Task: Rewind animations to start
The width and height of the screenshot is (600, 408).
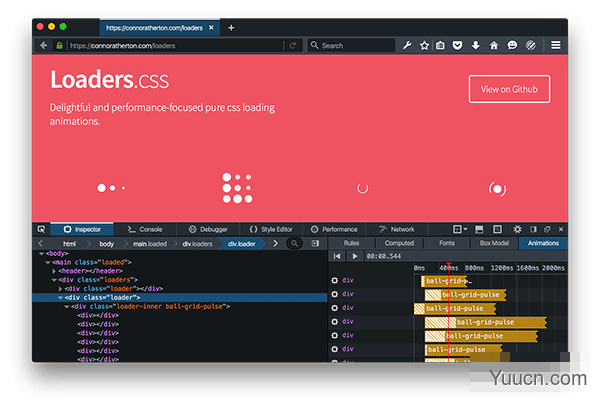Action: 337,256
